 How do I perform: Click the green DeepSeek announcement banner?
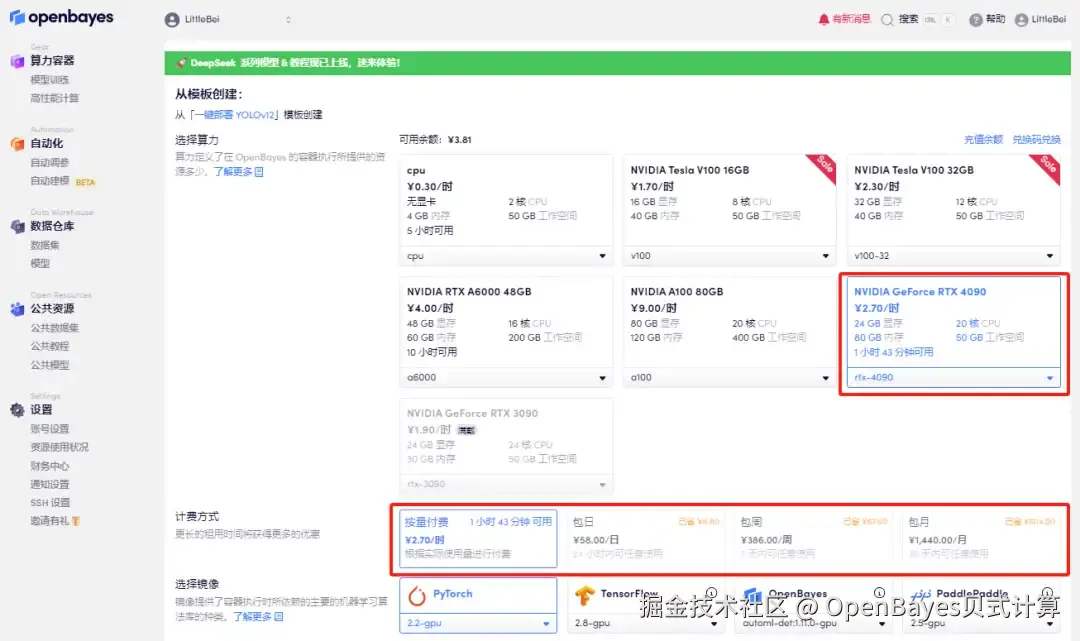click(617, 63)
